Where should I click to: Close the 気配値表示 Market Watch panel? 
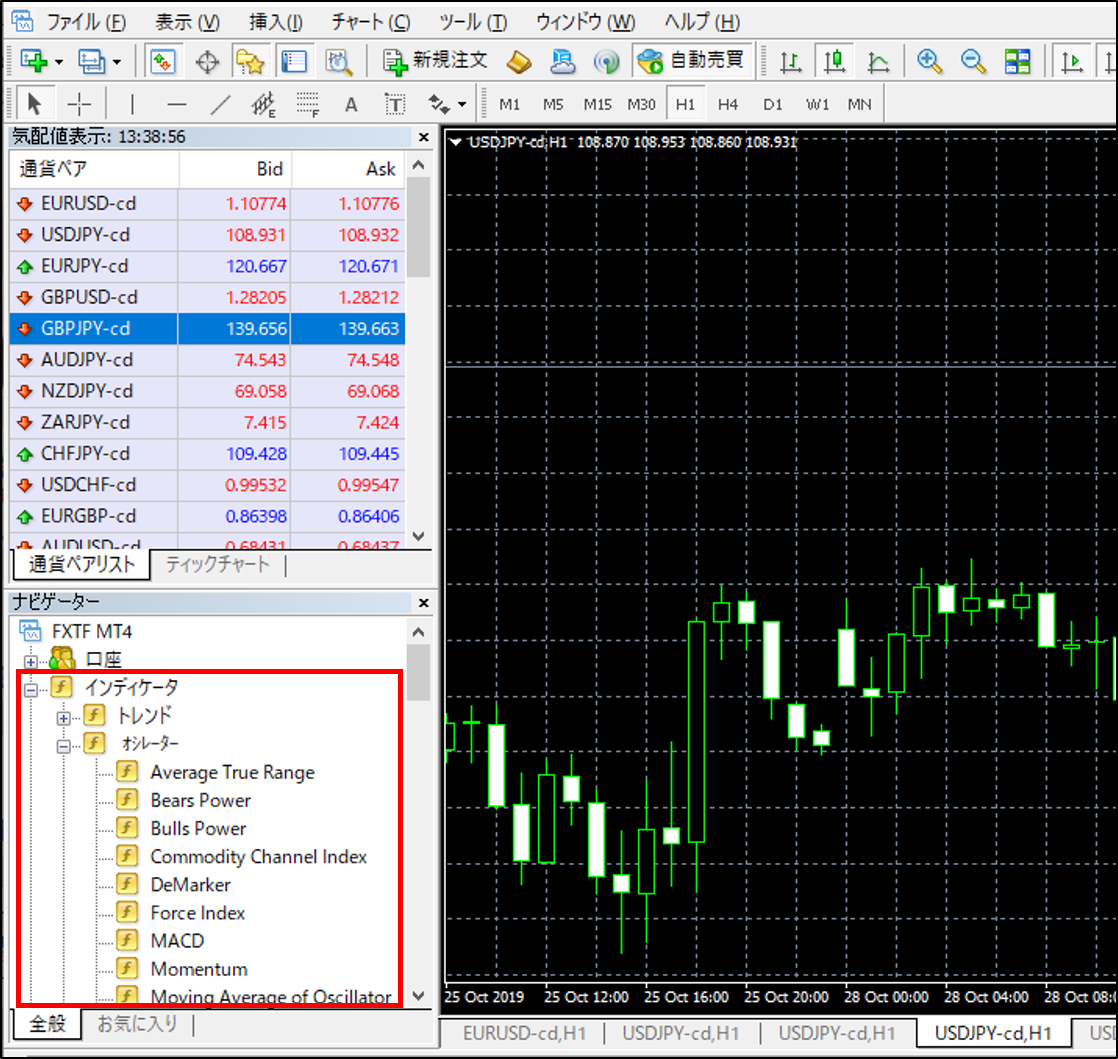424,137
